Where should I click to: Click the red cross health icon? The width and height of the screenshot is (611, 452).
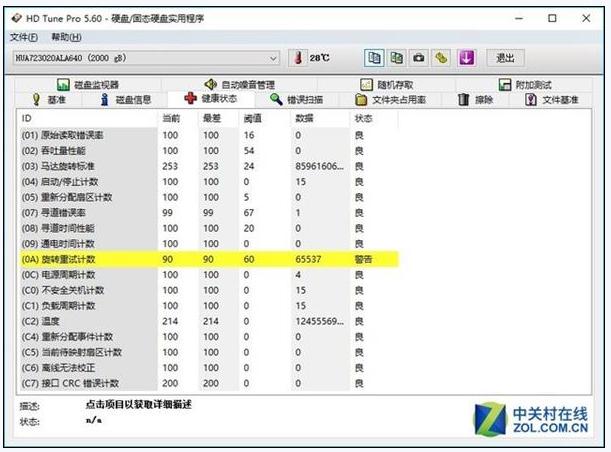[x=191, y=98]
